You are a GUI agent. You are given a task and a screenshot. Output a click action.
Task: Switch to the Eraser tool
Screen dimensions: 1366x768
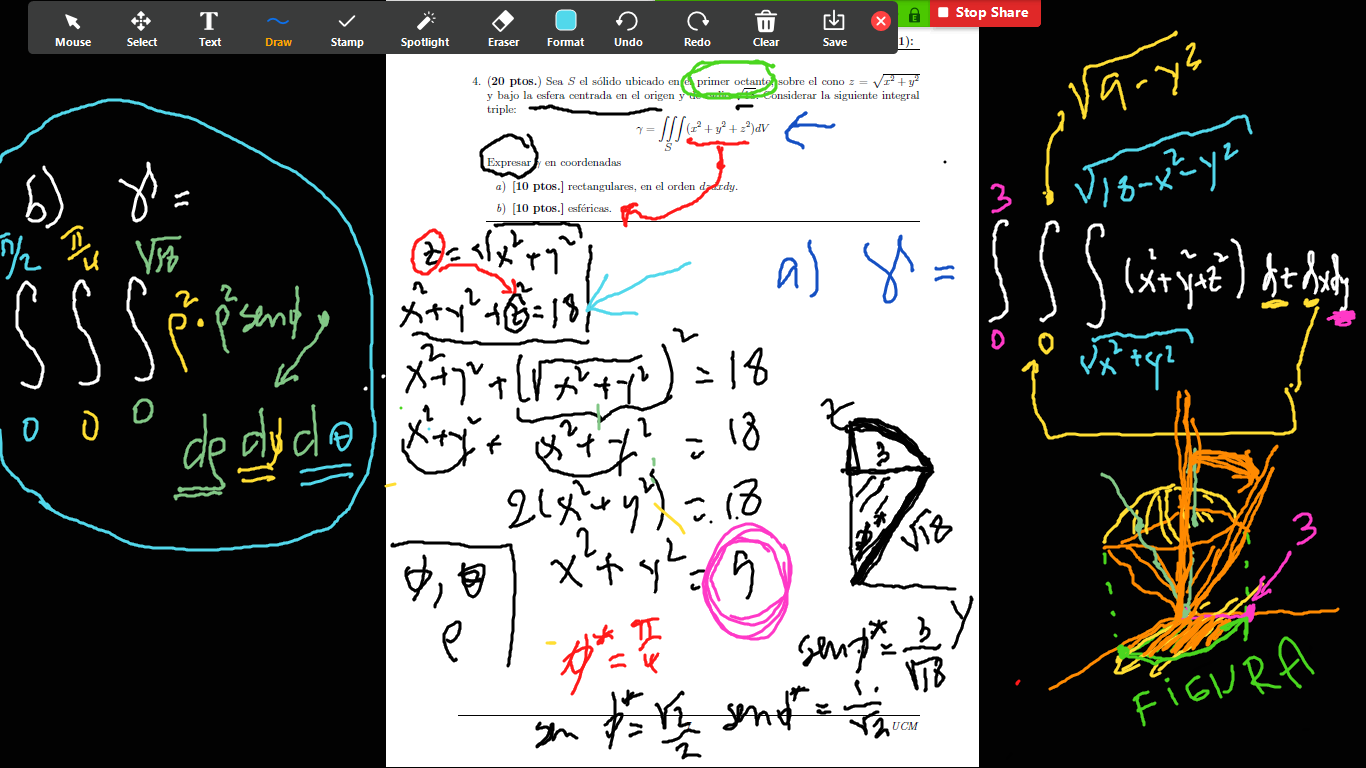pos(504,29)
